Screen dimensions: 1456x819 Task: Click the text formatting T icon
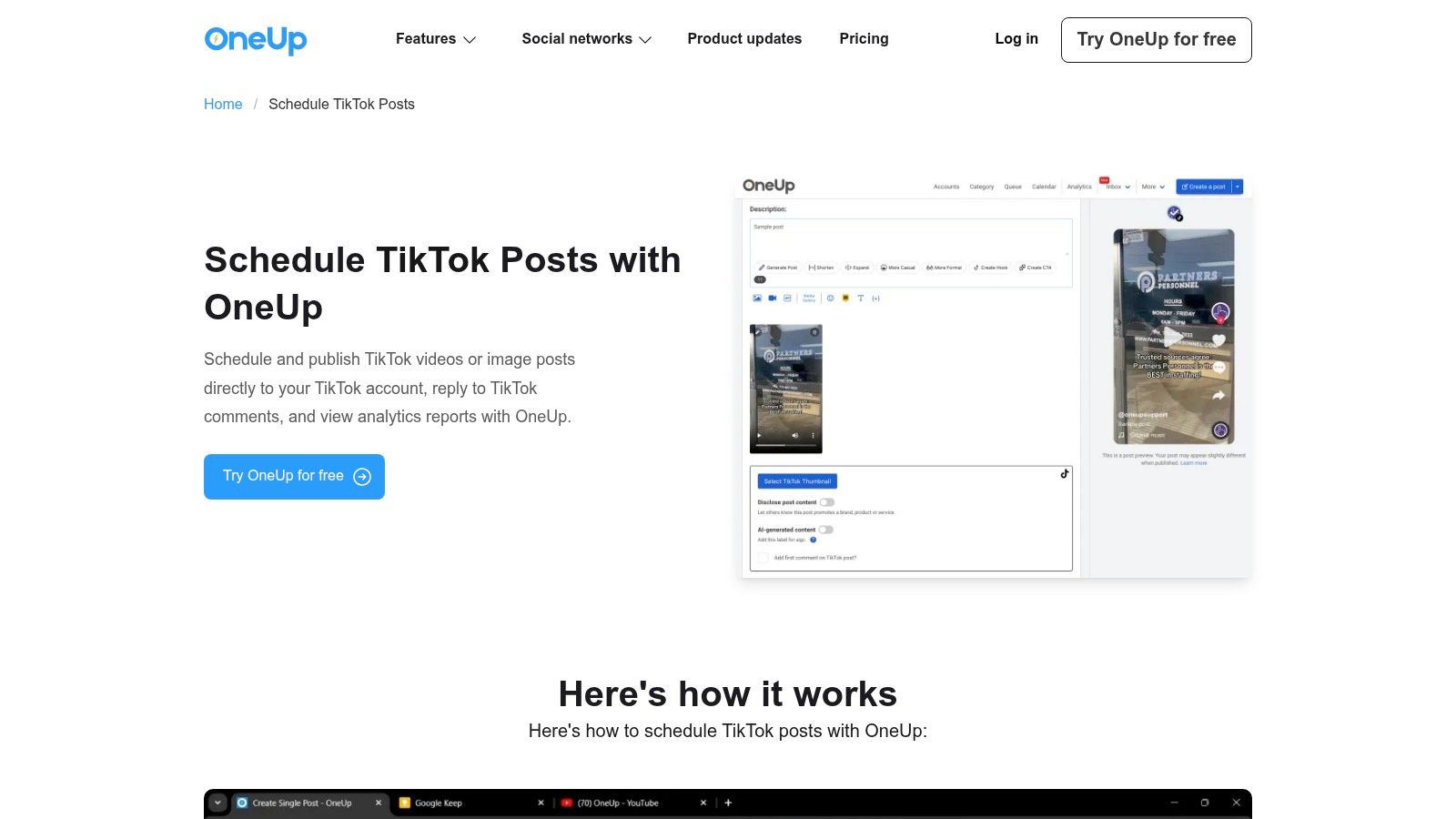coord(861,298)
